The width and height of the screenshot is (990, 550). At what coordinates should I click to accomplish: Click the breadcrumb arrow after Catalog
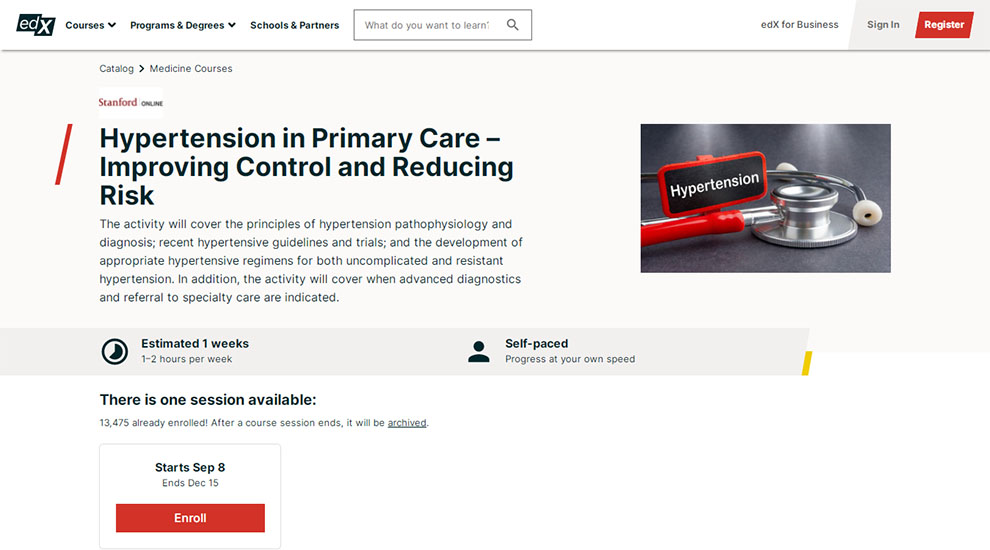(x=141, y=69)
